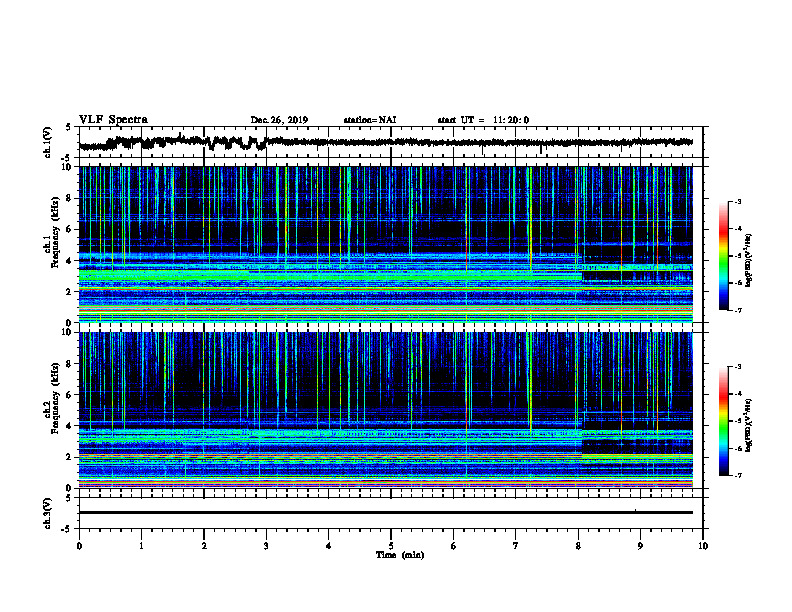Image resolution: width=792 pixels, height=612 pixels.
Task: Click the ch.1 colorbar "-3" tick label
Action: coord(737,201)
